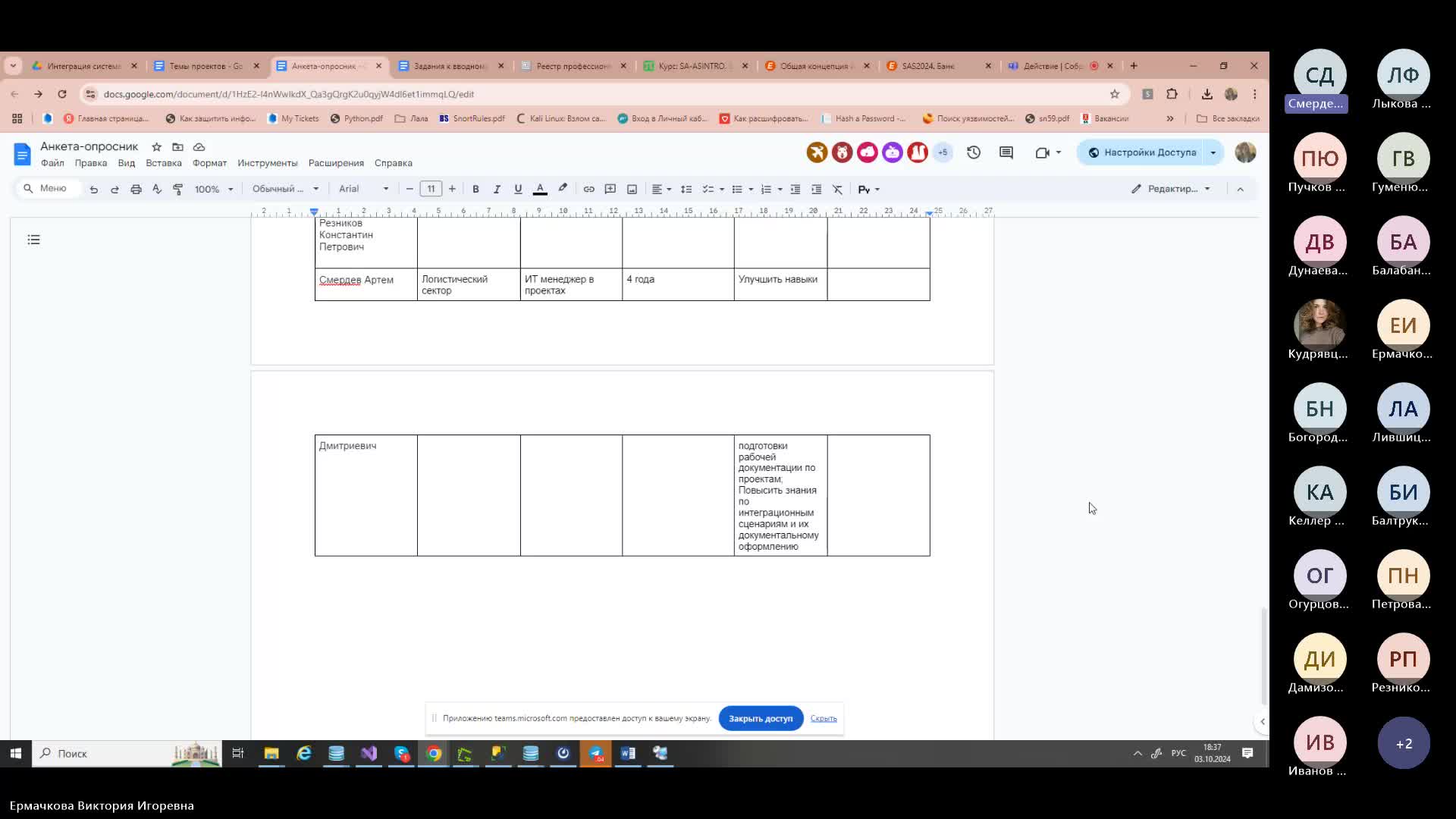
Task: Open a new browser tab
Action: [x=1134, y=66]
